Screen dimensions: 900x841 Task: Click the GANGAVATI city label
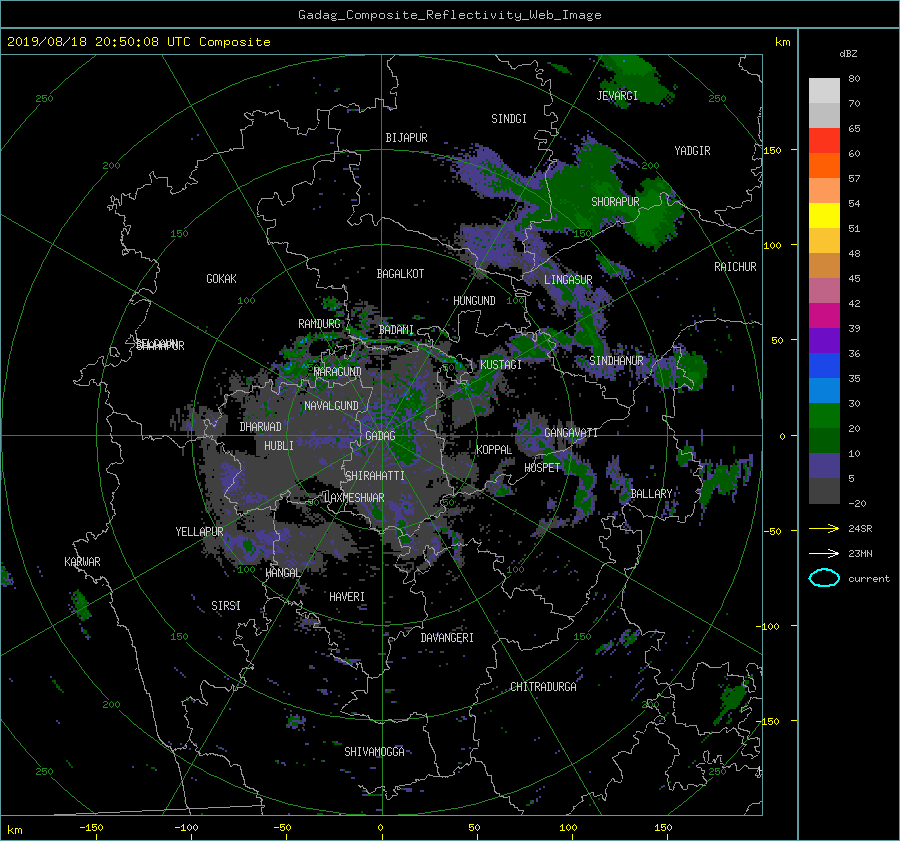571,432
